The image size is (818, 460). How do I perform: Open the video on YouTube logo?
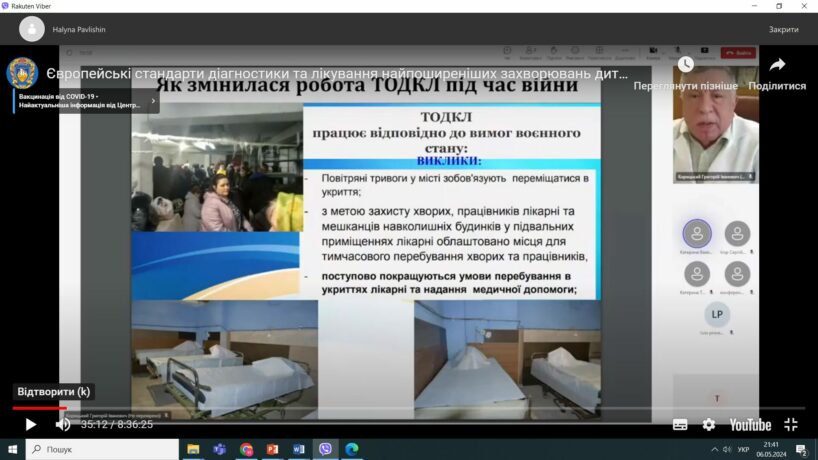(750, 424)
